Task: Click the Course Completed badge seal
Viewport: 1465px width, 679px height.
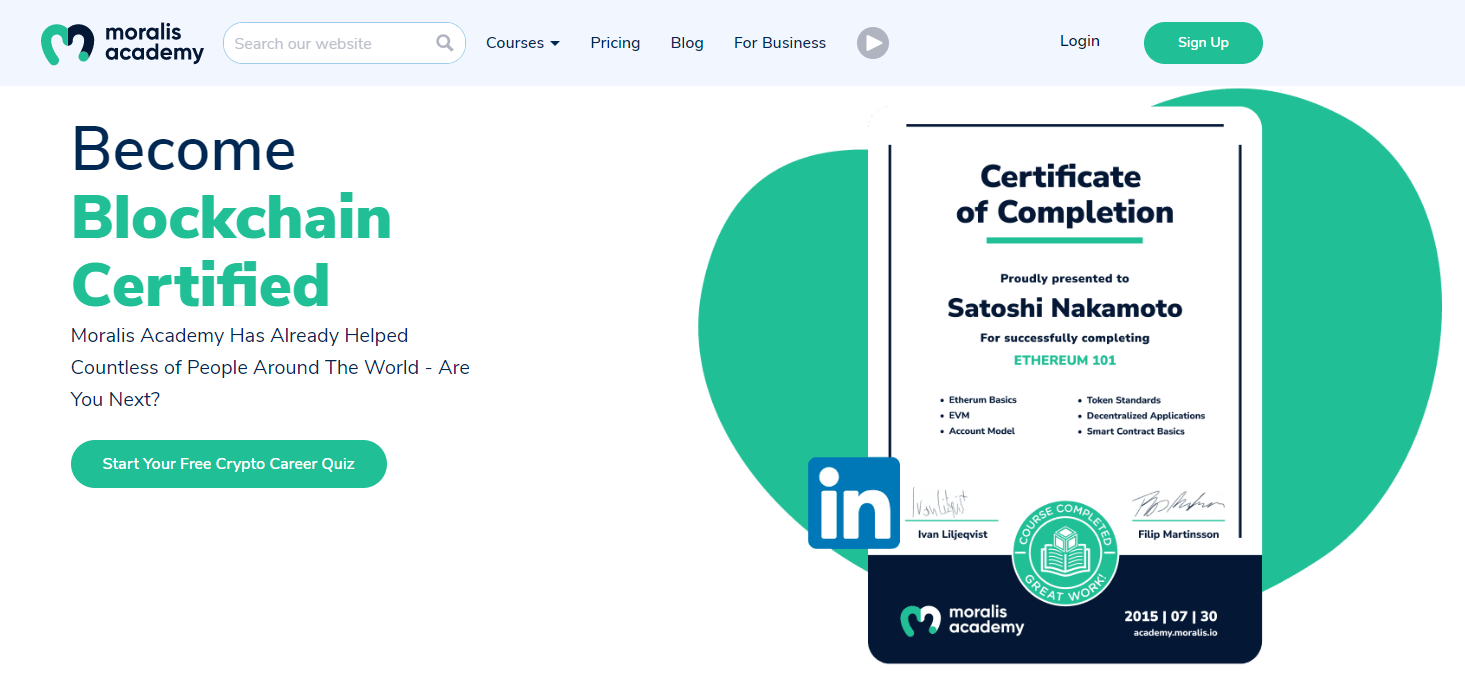Action: (1065, 553)
